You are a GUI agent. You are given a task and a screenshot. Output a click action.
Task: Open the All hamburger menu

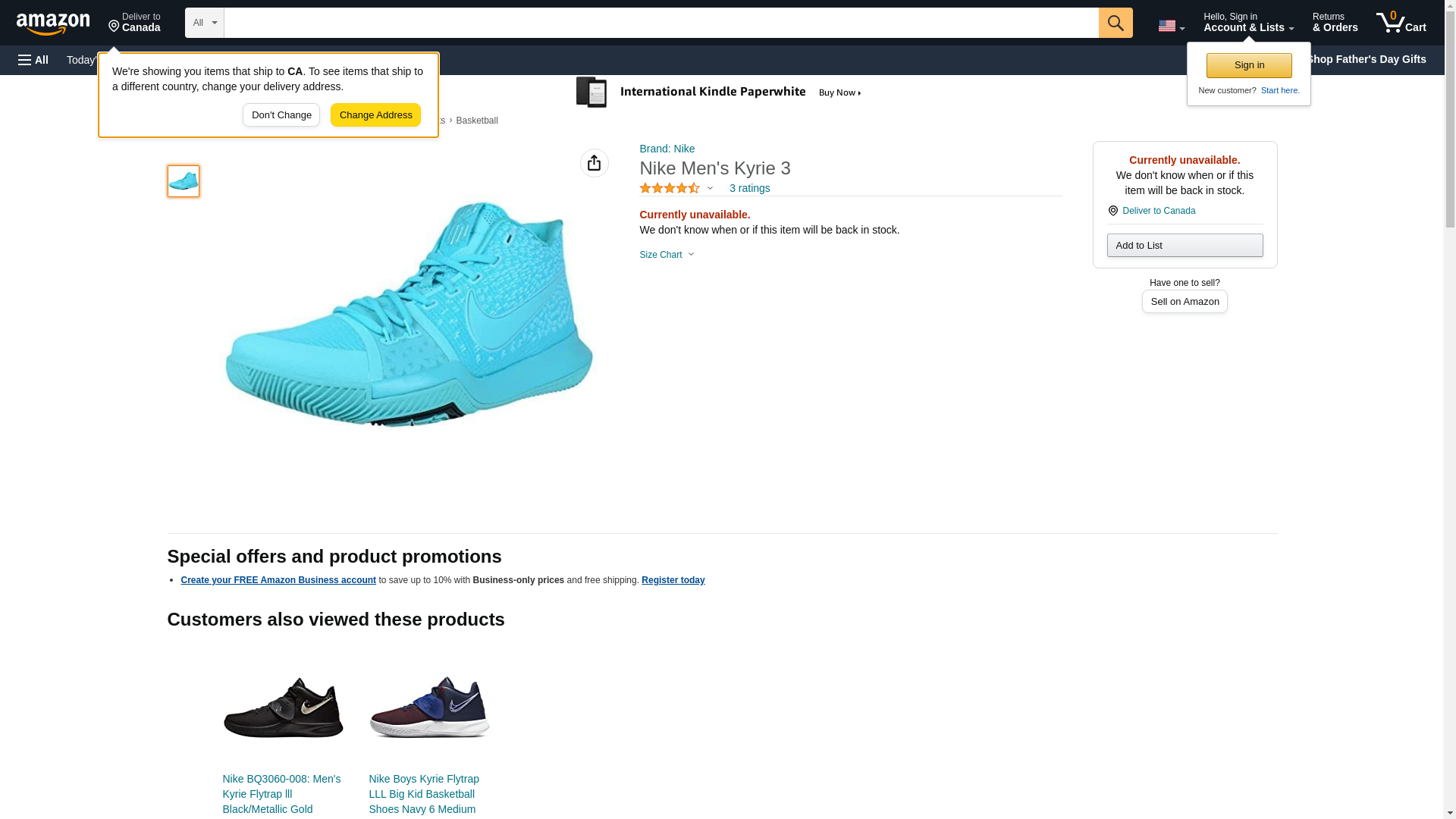(x=33, y=60)
